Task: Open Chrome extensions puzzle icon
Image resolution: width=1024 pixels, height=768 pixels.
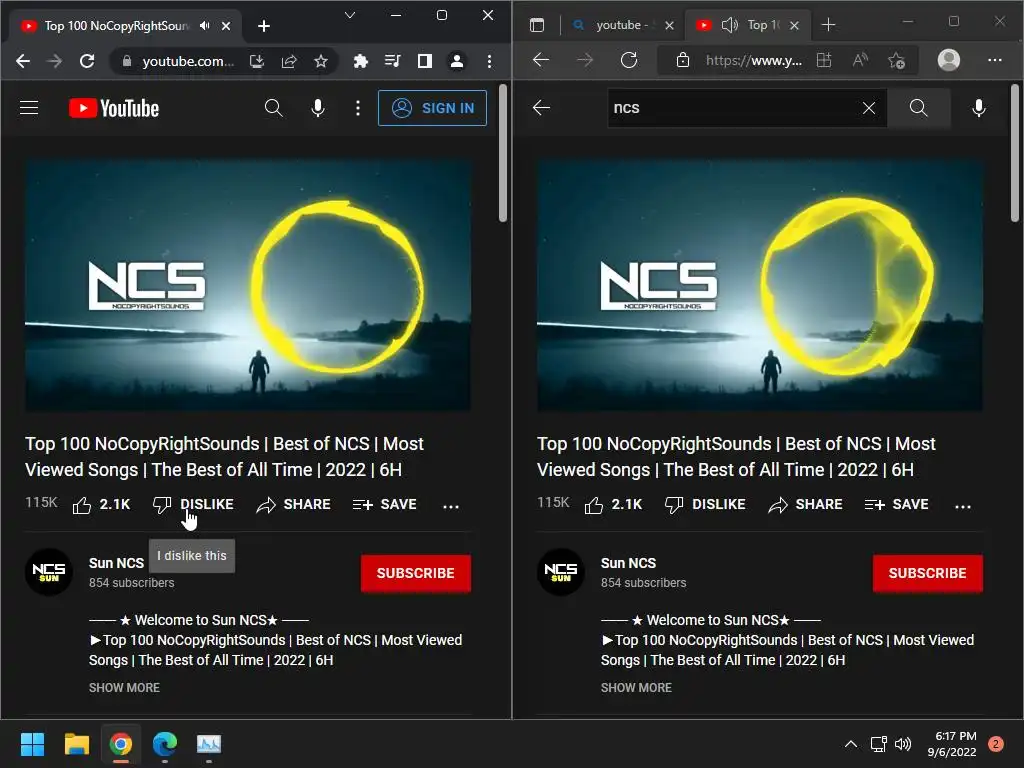Action: [360, 61]
